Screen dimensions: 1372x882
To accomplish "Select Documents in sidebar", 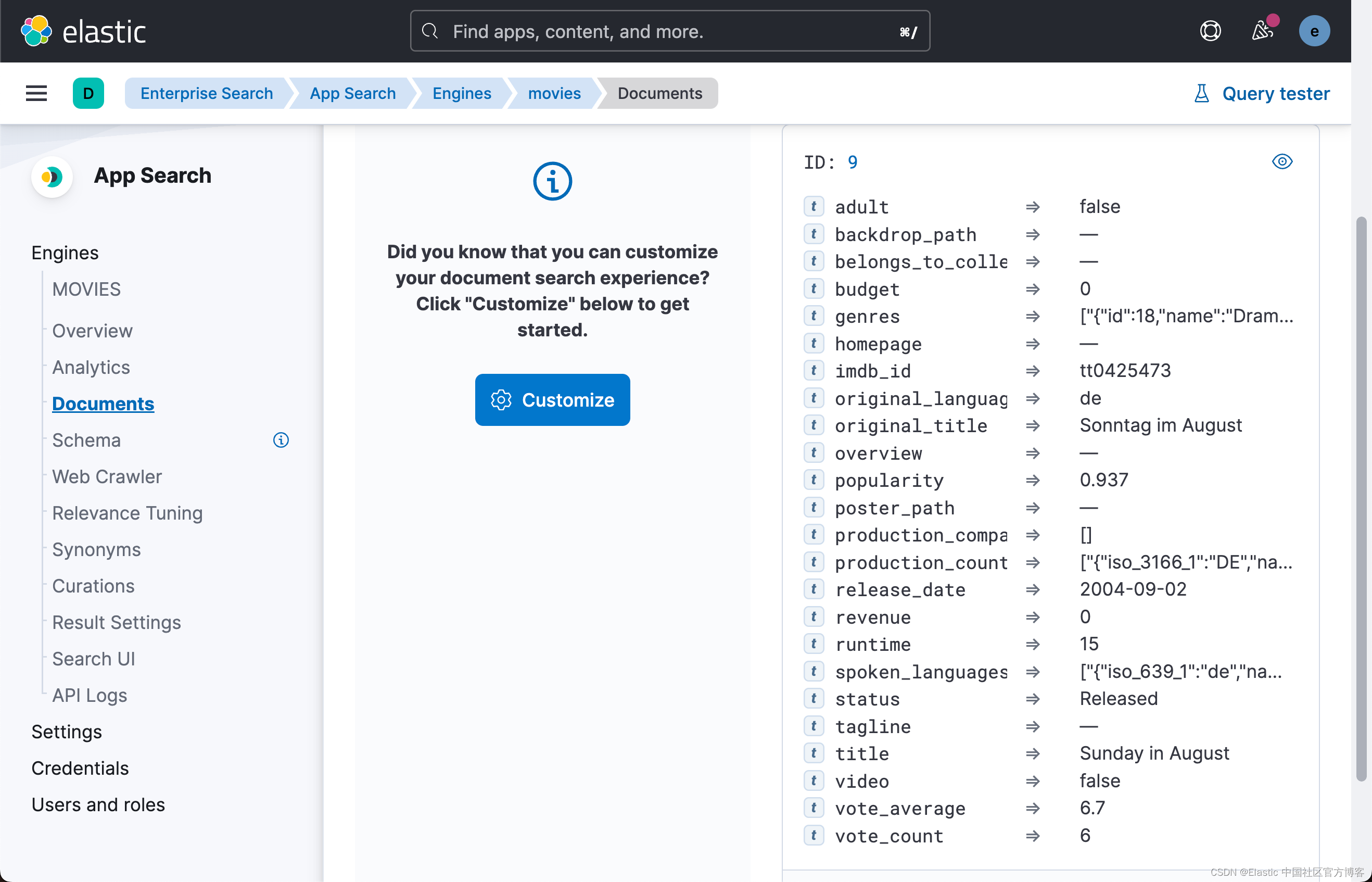I will pyautogui.click(x=103, y=404).
